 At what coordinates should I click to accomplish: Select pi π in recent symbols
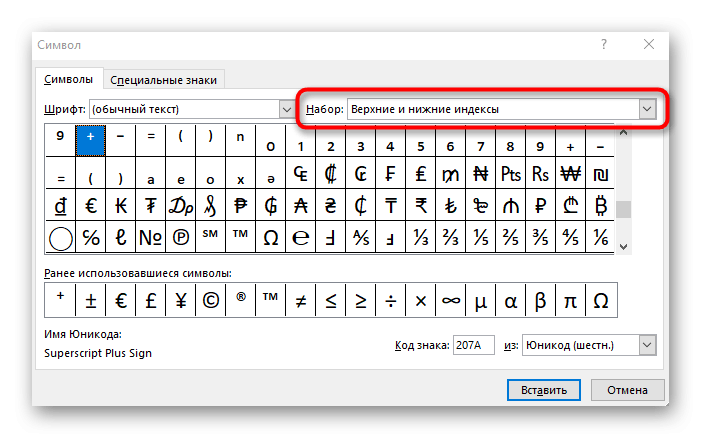point(570,300)
